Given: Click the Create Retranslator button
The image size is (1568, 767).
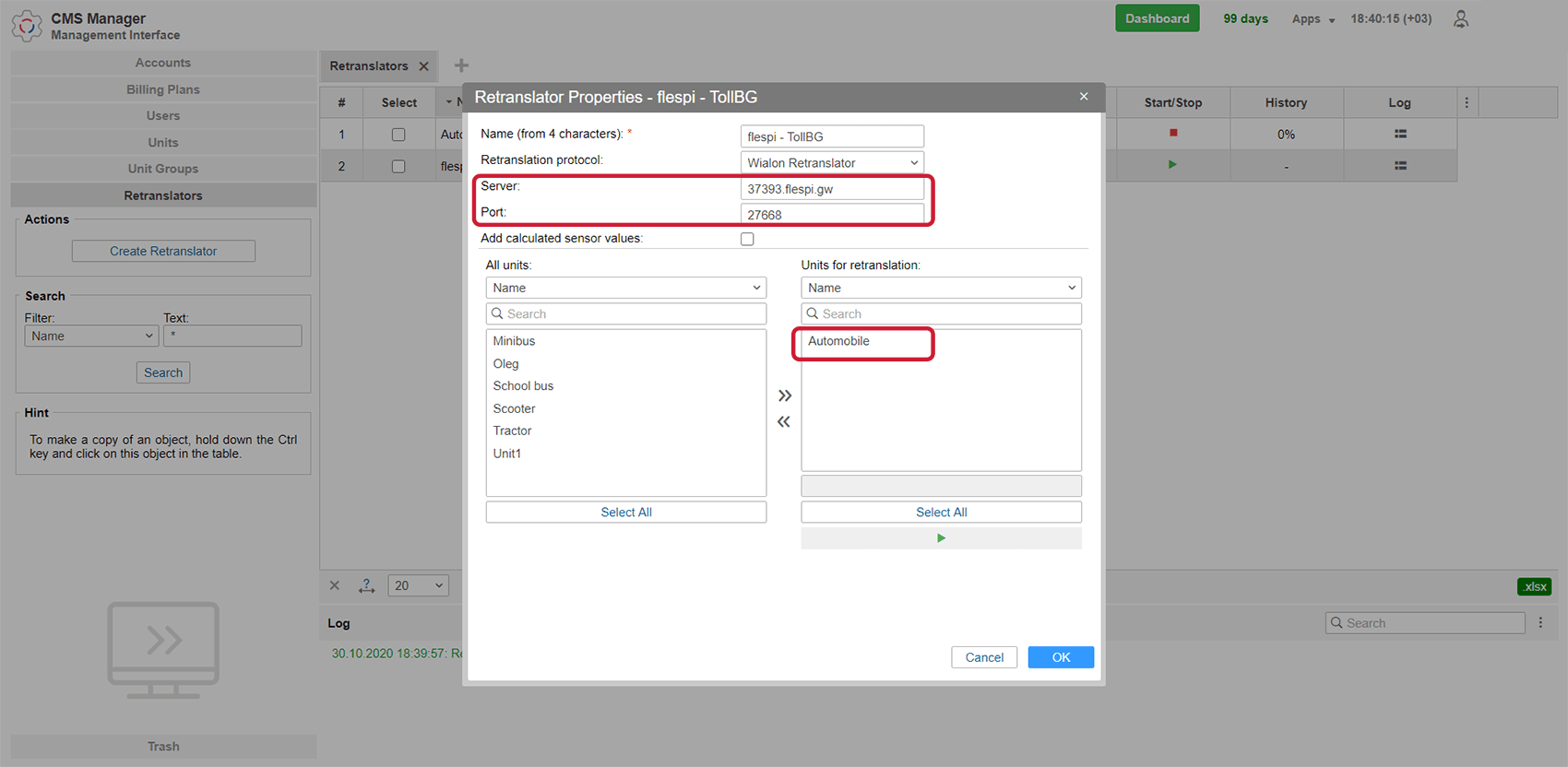Looking at the screenshot, I should pyautogui.click(x=163, y=251).
